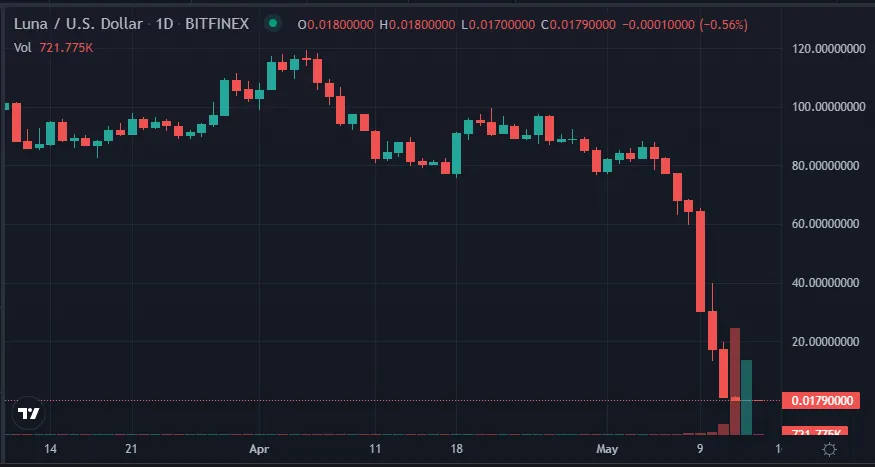Image resolution: width=875 pixels, height=467 pixels.
Task: Click the 21 date axis label
Action: 132,449
